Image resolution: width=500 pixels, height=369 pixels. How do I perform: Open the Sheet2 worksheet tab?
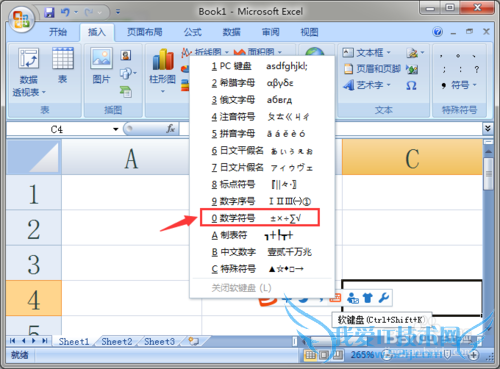click(x=117, y=341)
